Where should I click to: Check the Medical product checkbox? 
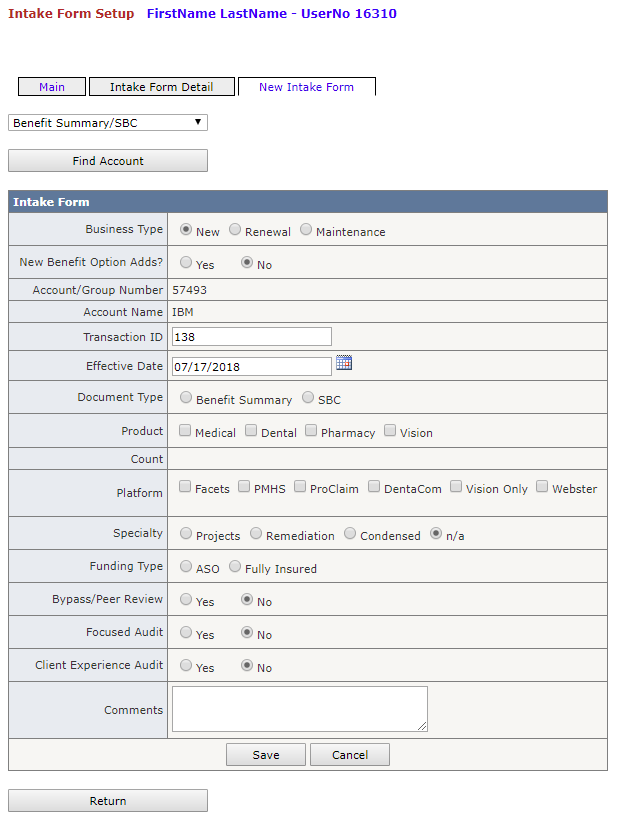[x=185, y=430]
